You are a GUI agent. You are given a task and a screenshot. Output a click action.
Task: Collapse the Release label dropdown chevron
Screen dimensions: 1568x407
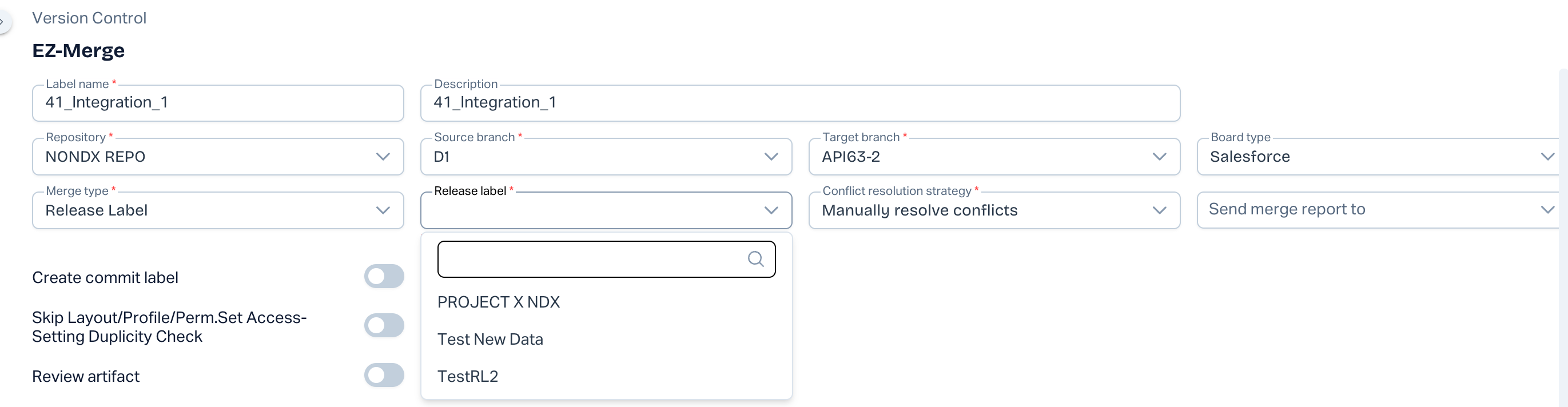click(x=771, y=210)
